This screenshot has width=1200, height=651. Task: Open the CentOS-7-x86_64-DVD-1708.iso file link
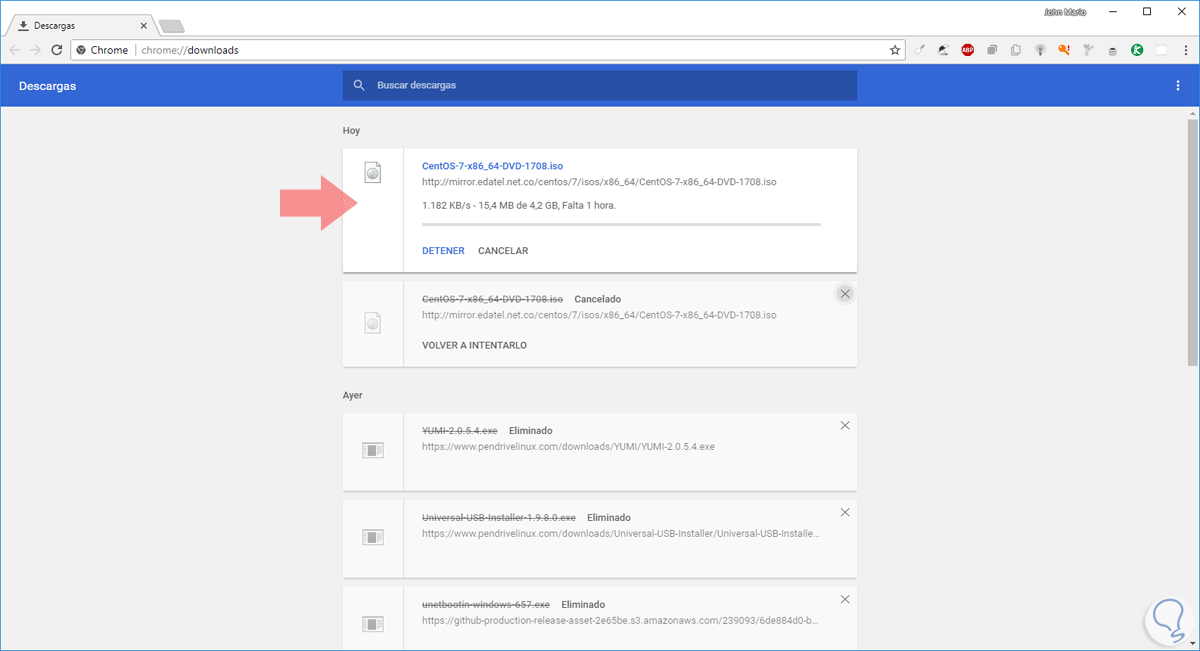[x=492, y=166]
